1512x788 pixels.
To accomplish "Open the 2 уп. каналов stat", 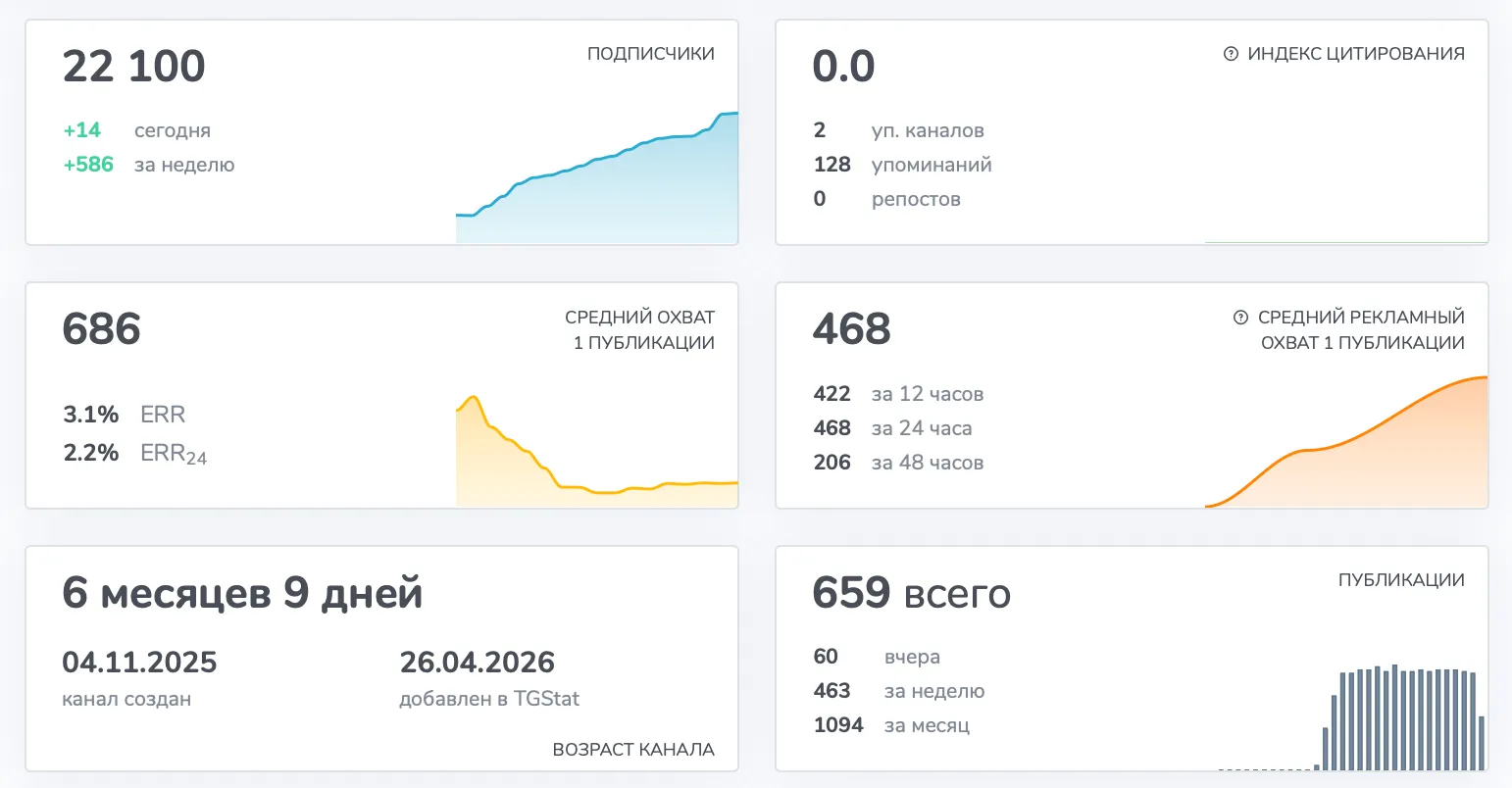I will click(899, 130).
